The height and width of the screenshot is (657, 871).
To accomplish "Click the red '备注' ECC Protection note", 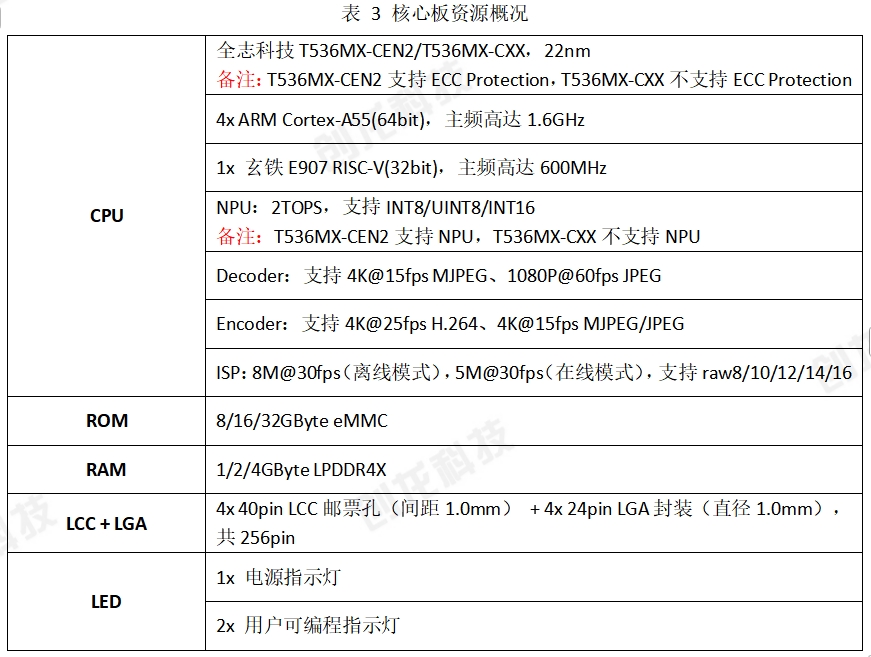I will 534,80.
